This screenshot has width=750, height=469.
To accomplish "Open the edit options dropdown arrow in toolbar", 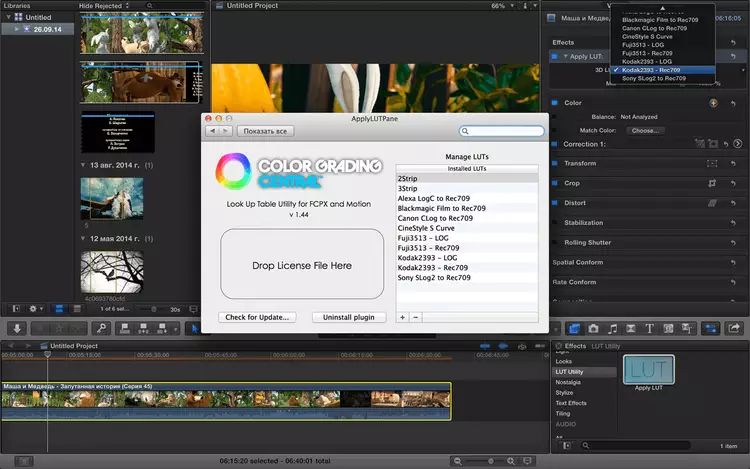I will click(x=175, y=328).
